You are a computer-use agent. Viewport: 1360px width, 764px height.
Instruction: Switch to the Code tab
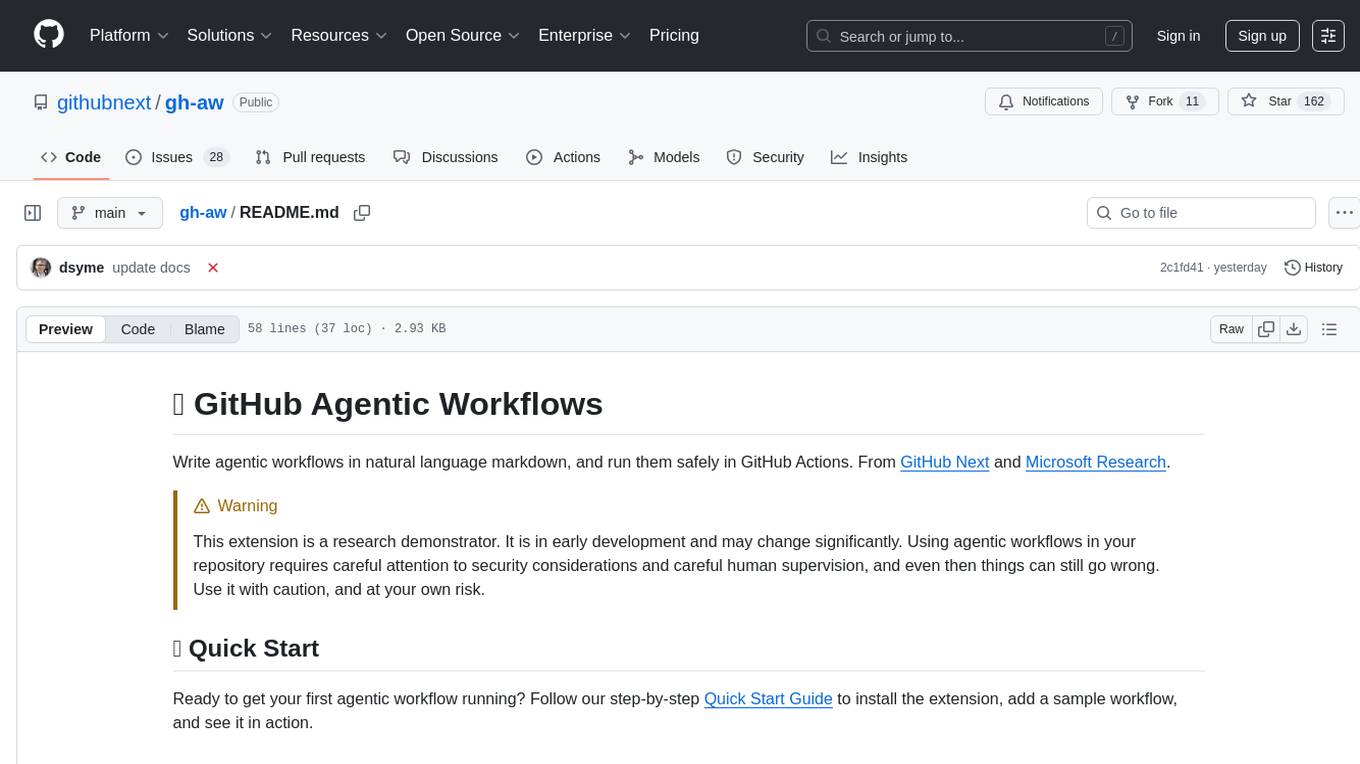pyautogui.click(x=71, y=157)
